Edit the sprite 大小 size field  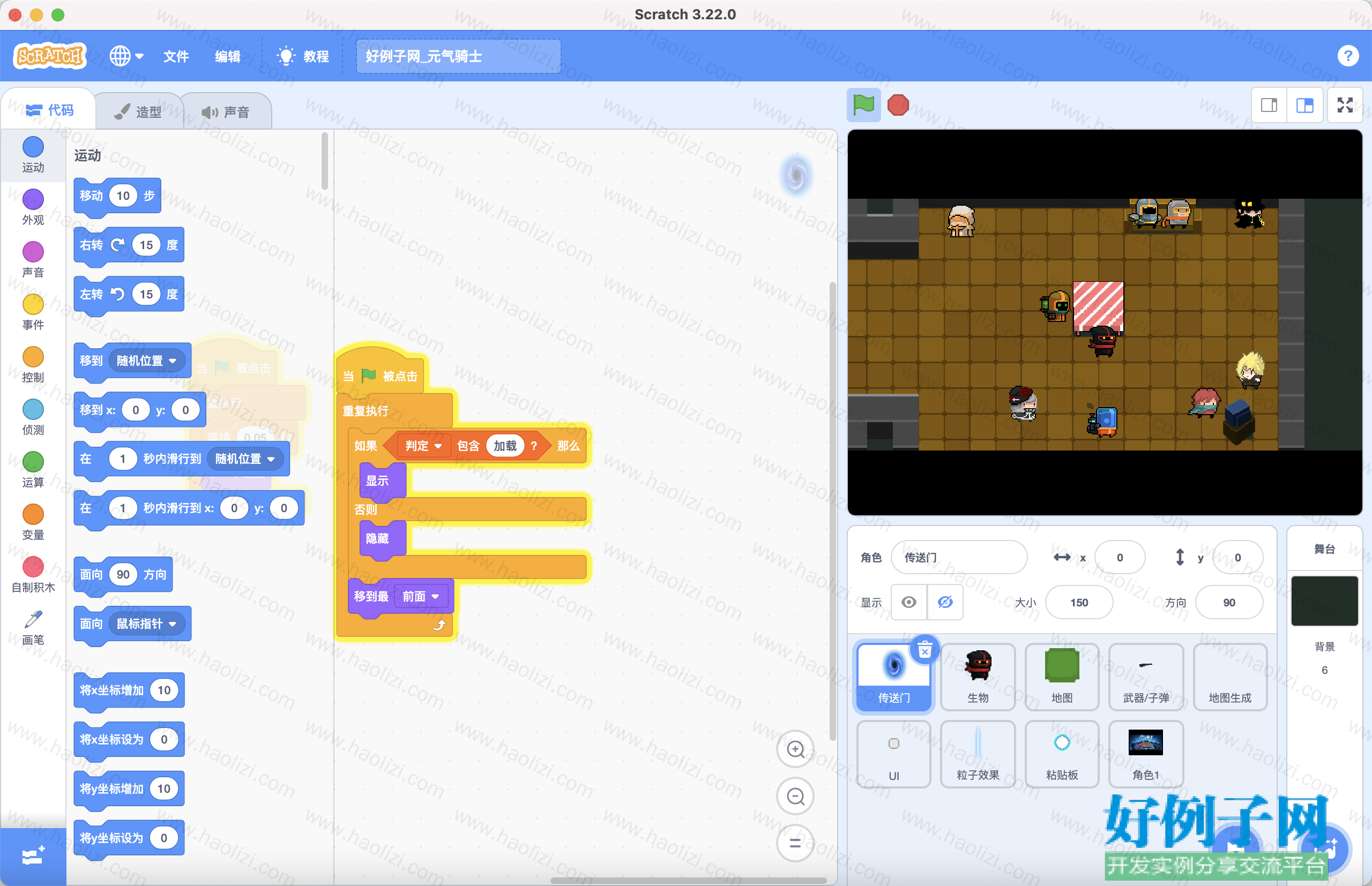tap(1079, 603)
